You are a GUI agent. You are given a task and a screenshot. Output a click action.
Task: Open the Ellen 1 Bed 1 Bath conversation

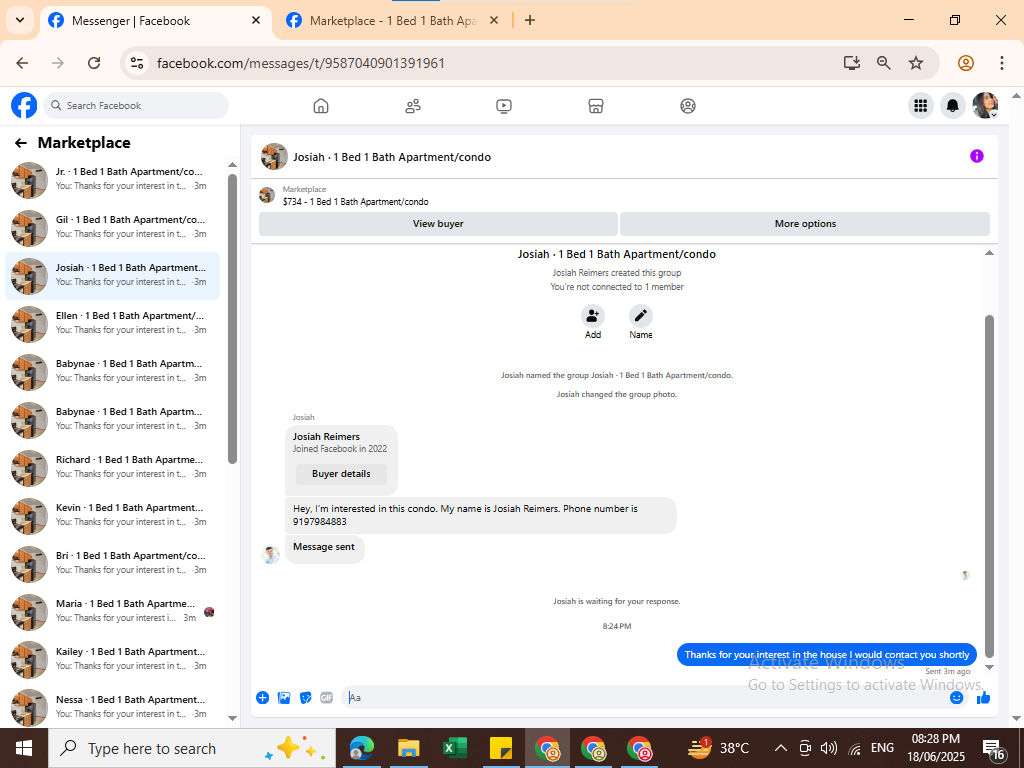click(112, 323)
